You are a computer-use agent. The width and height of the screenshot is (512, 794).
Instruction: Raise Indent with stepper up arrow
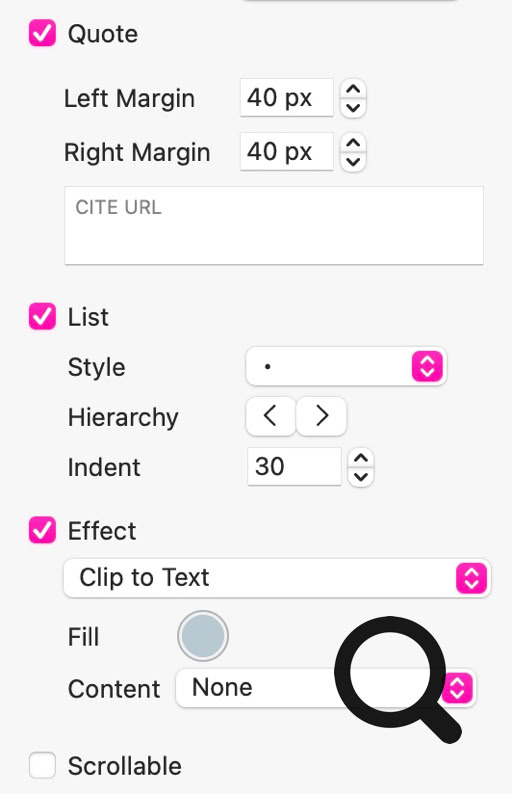point(361,458)
